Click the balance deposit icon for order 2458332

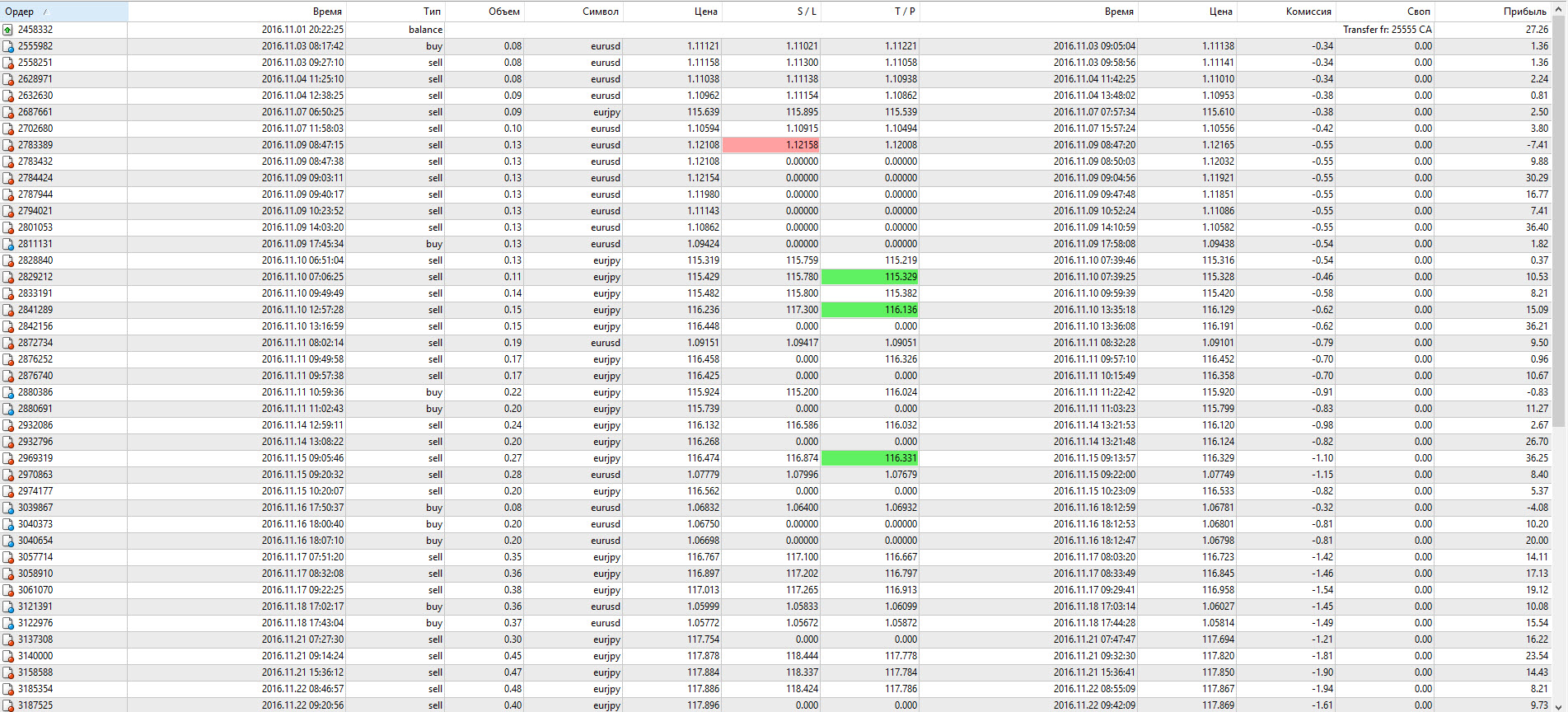(x=8, y=30)
